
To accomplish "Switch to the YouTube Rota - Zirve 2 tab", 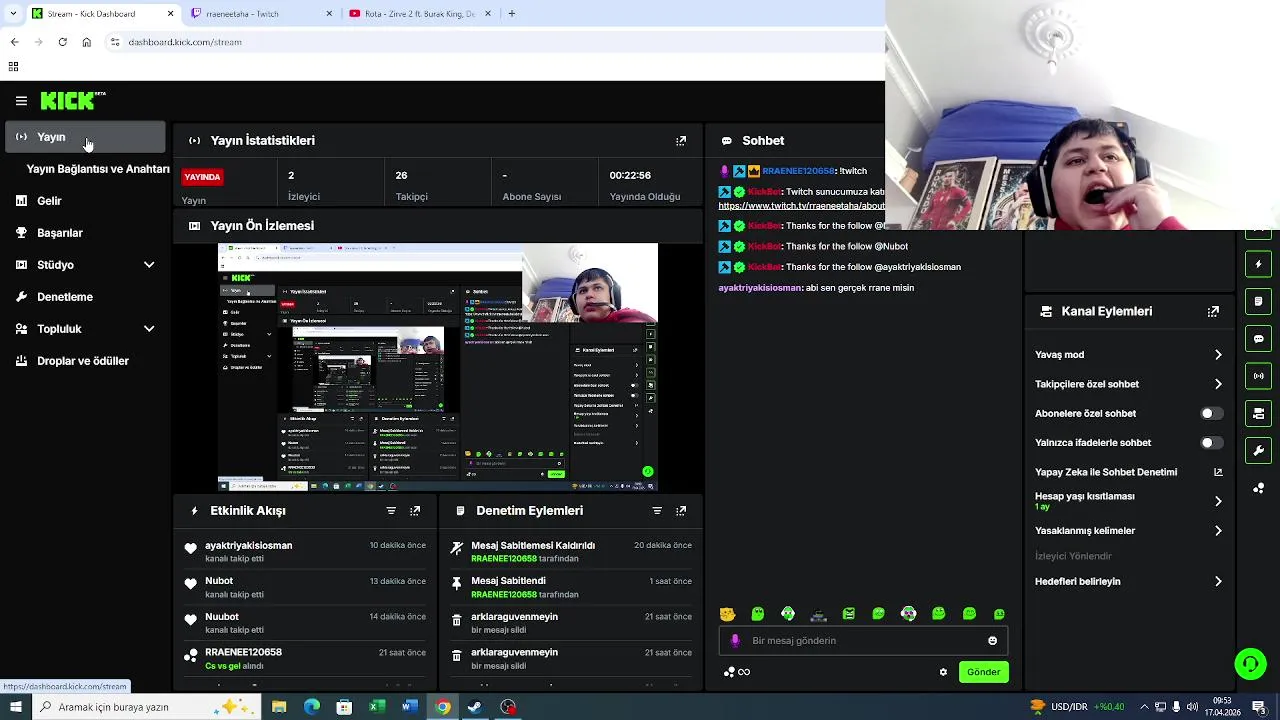I will pyautogui.click(x=420, y=14).
